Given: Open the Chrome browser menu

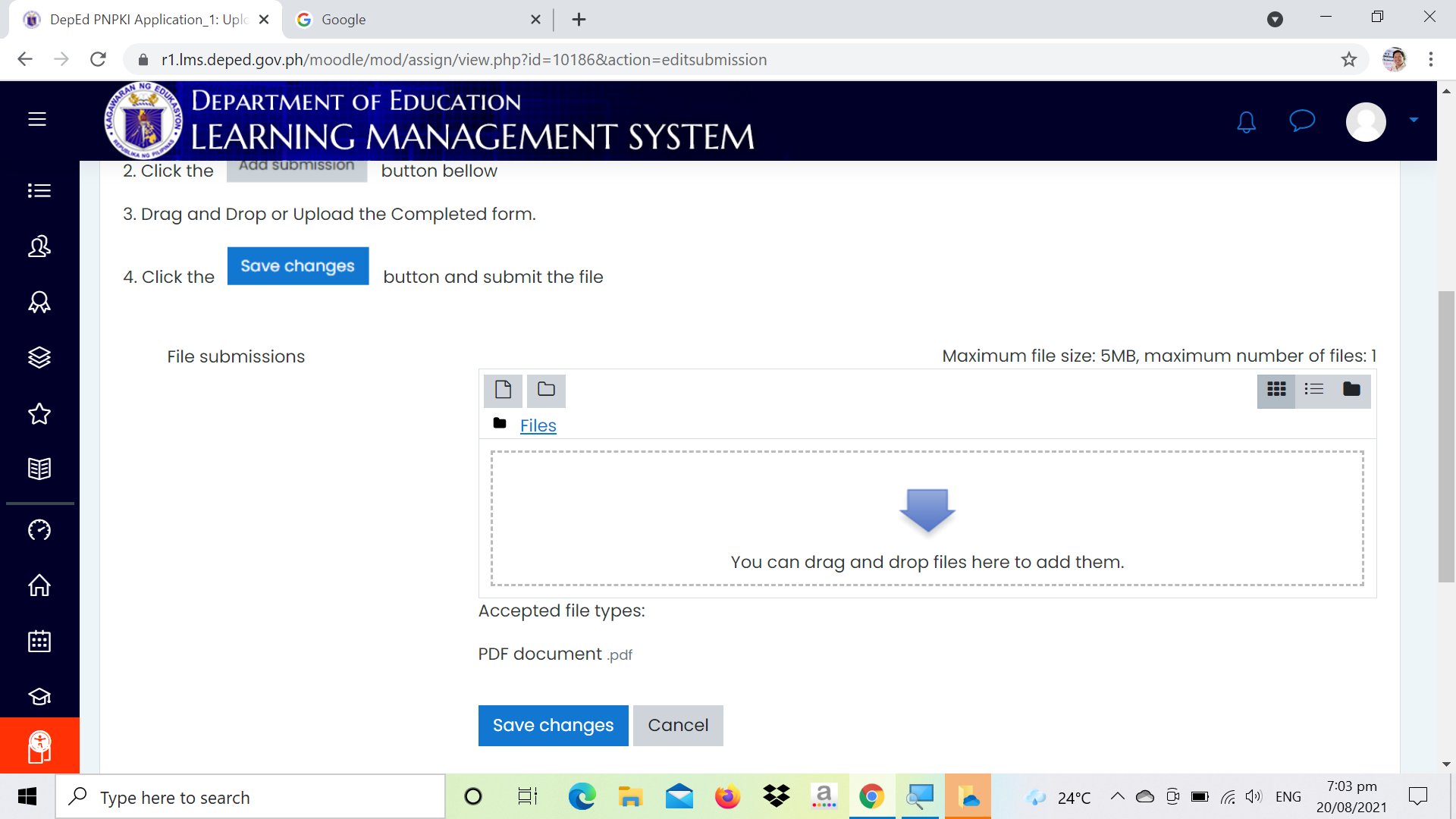Looking at the screenshot, I should pyautogui.click(x=1431, y=59).
